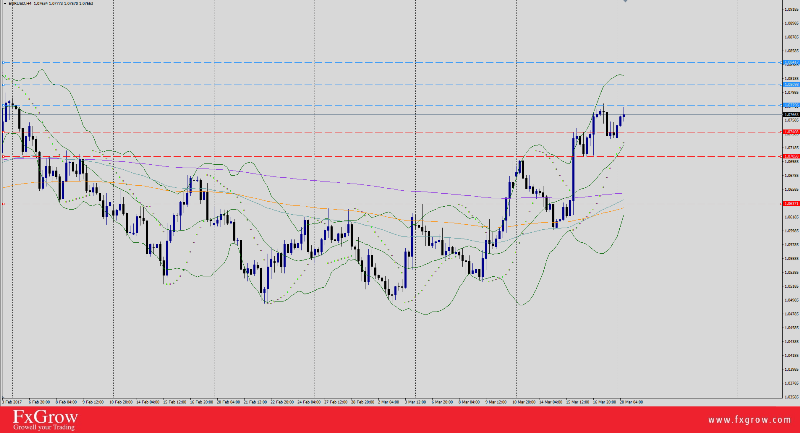Click the black current price label on the price axis
The height and width of the screenshot is (433, 800).
(790, 115)
